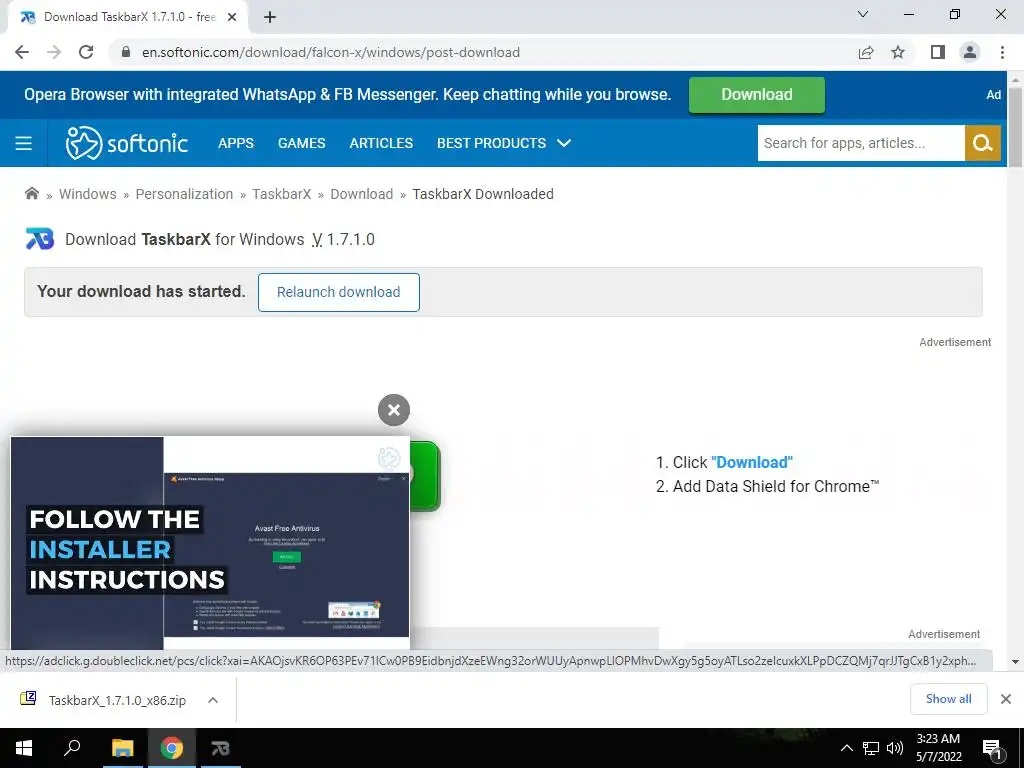Click Relaunch download button

click(x=338, y=292)
